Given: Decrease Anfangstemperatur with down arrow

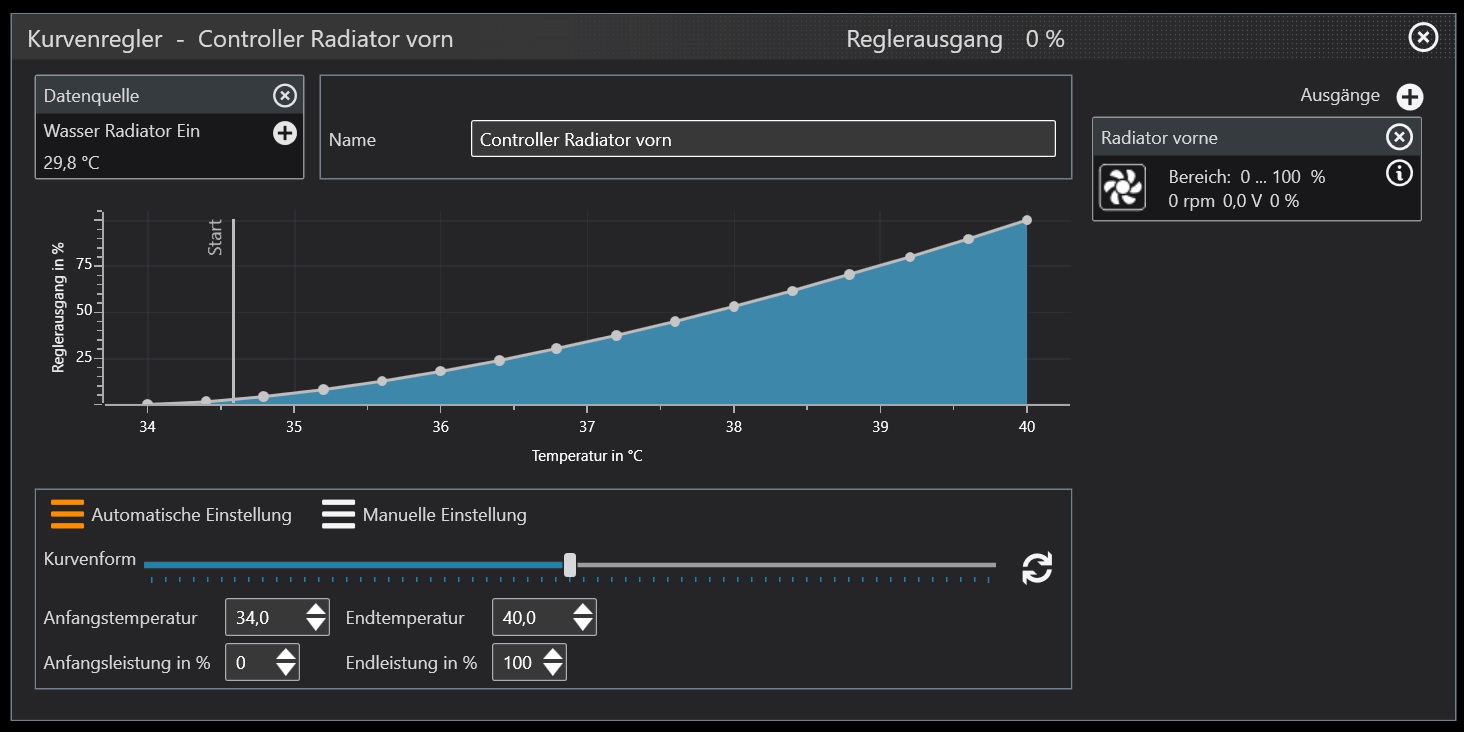Looking at the screenshot, I should pyautogui.click(x=316, y=625).
